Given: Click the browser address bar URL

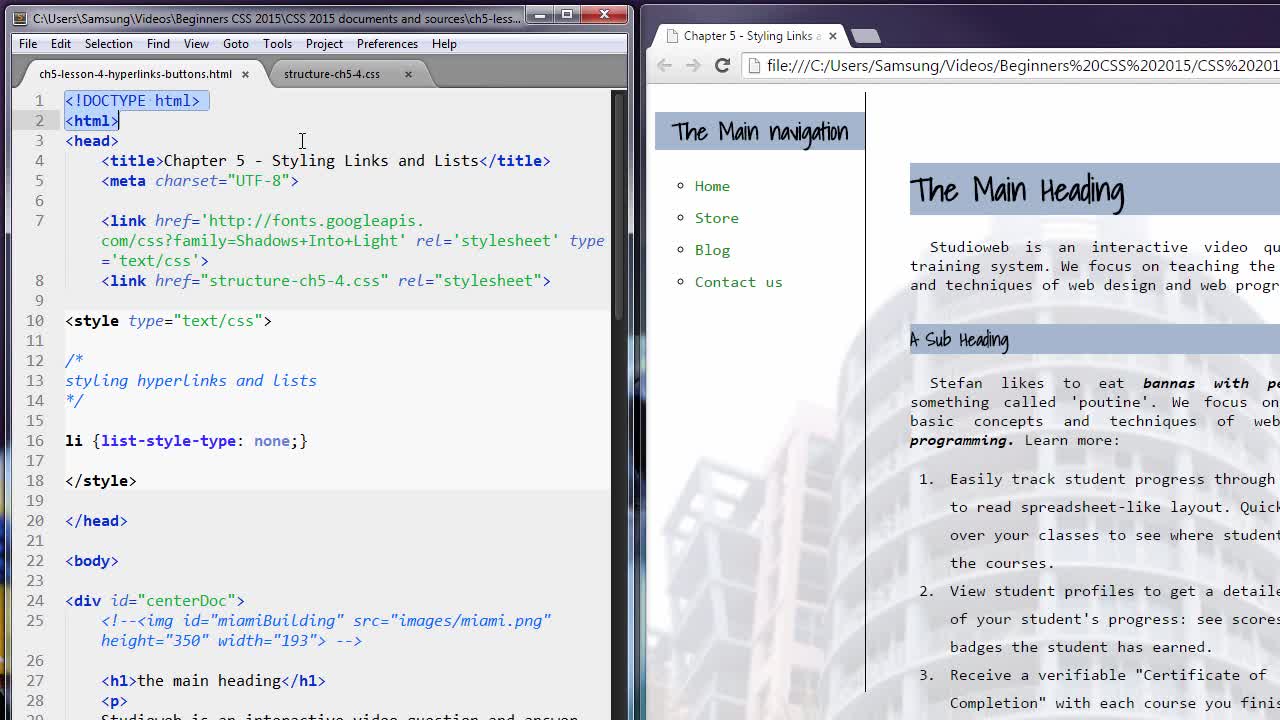Looking at the screenshot, I should 1022,66.
